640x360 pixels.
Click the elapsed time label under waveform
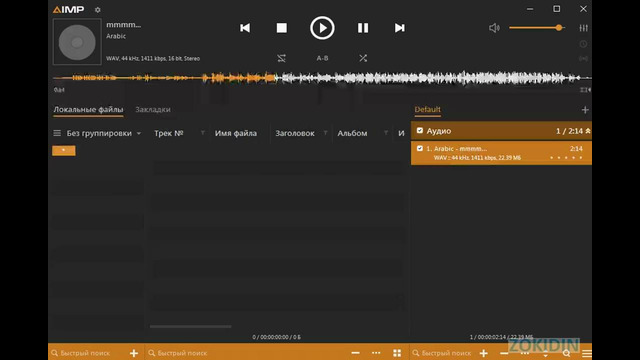(x=59, y=90)
